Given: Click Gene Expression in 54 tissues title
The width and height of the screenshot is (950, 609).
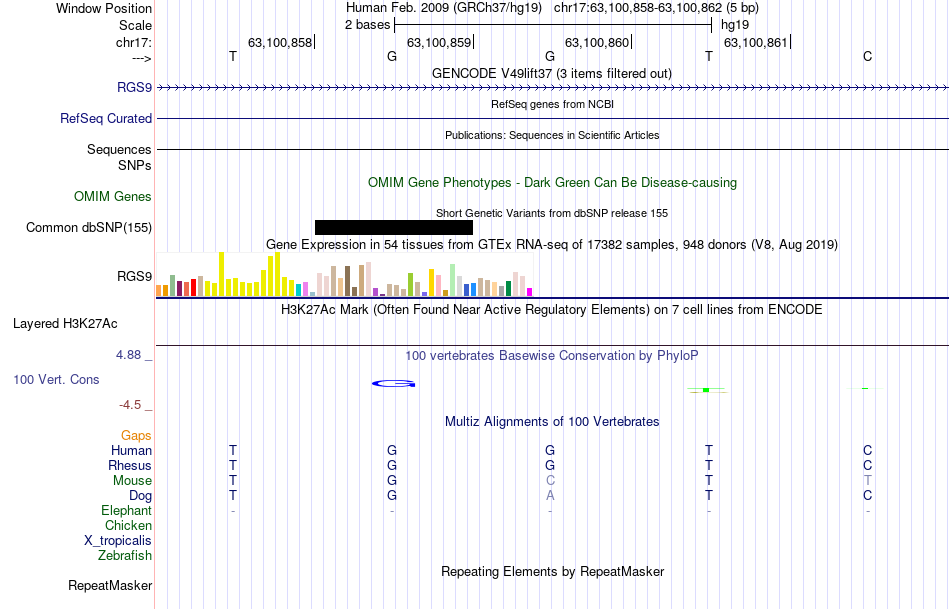Looking at the screenshot, I should tap(552, 244).
